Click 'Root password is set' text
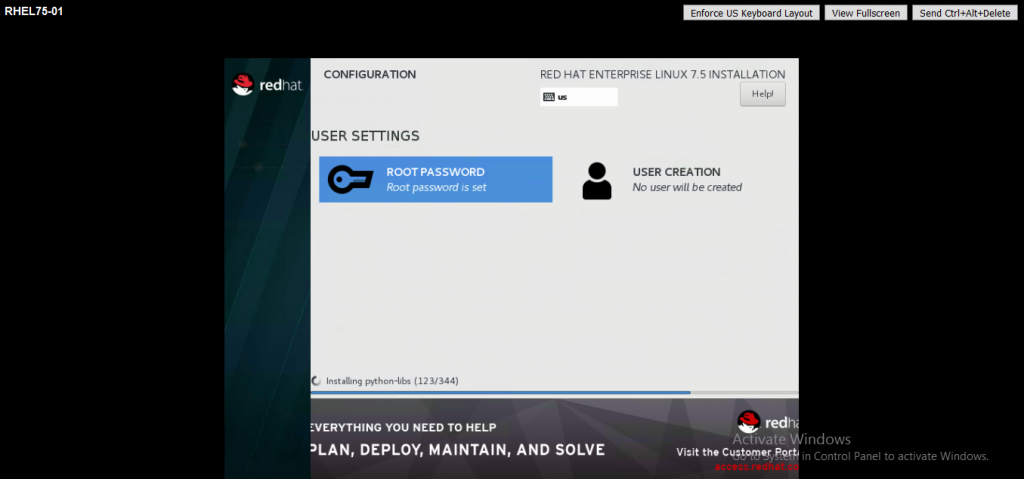The image size is (1024, 479). click(436, 188)
